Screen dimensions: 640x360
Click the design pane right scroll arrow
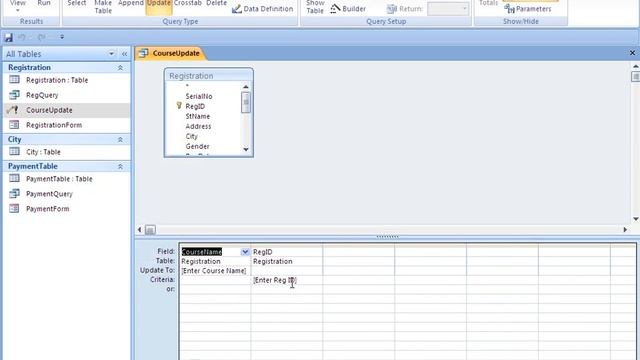coord(625,230)
